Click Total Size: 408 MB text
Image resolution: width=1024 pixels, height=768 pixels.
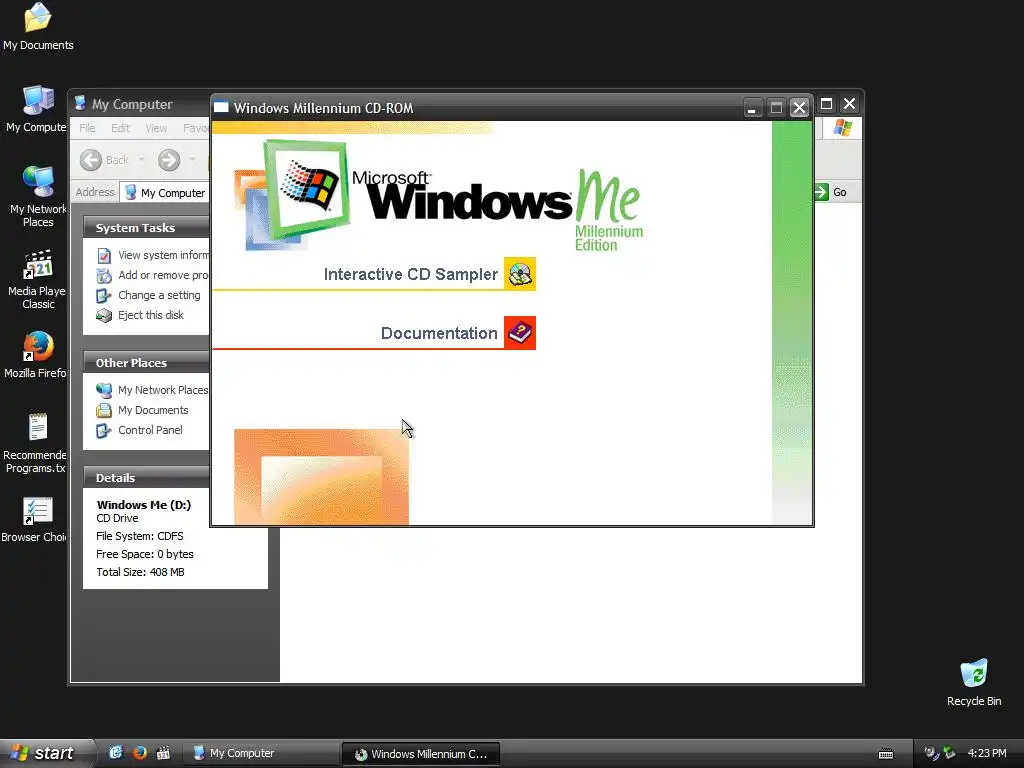click(x=140, y=572)
